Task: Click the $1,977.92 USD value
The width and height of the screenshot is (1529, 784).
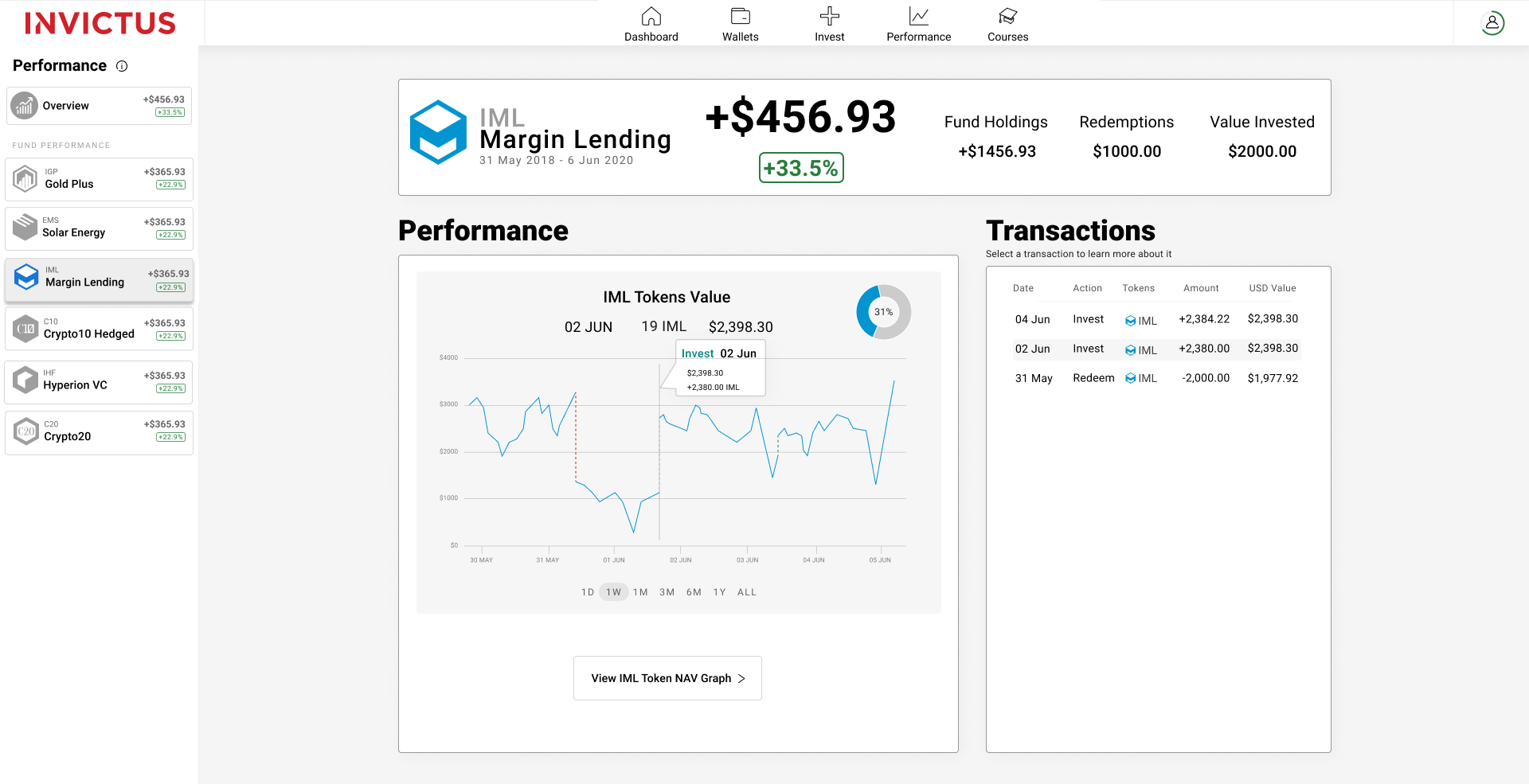Action: [1273, 378]
